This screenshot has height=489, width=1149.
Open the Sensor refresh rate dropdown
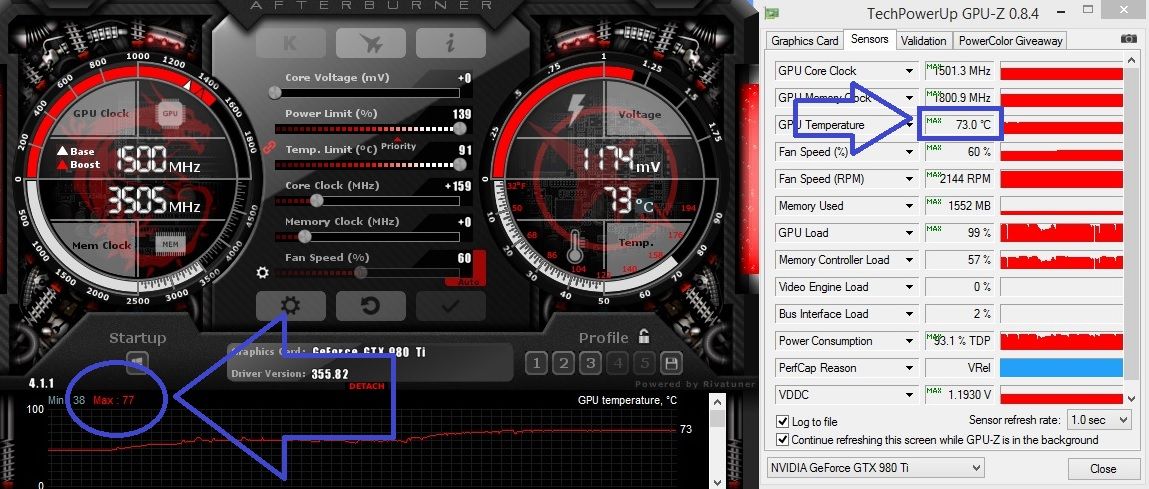tap(1099, 420)
